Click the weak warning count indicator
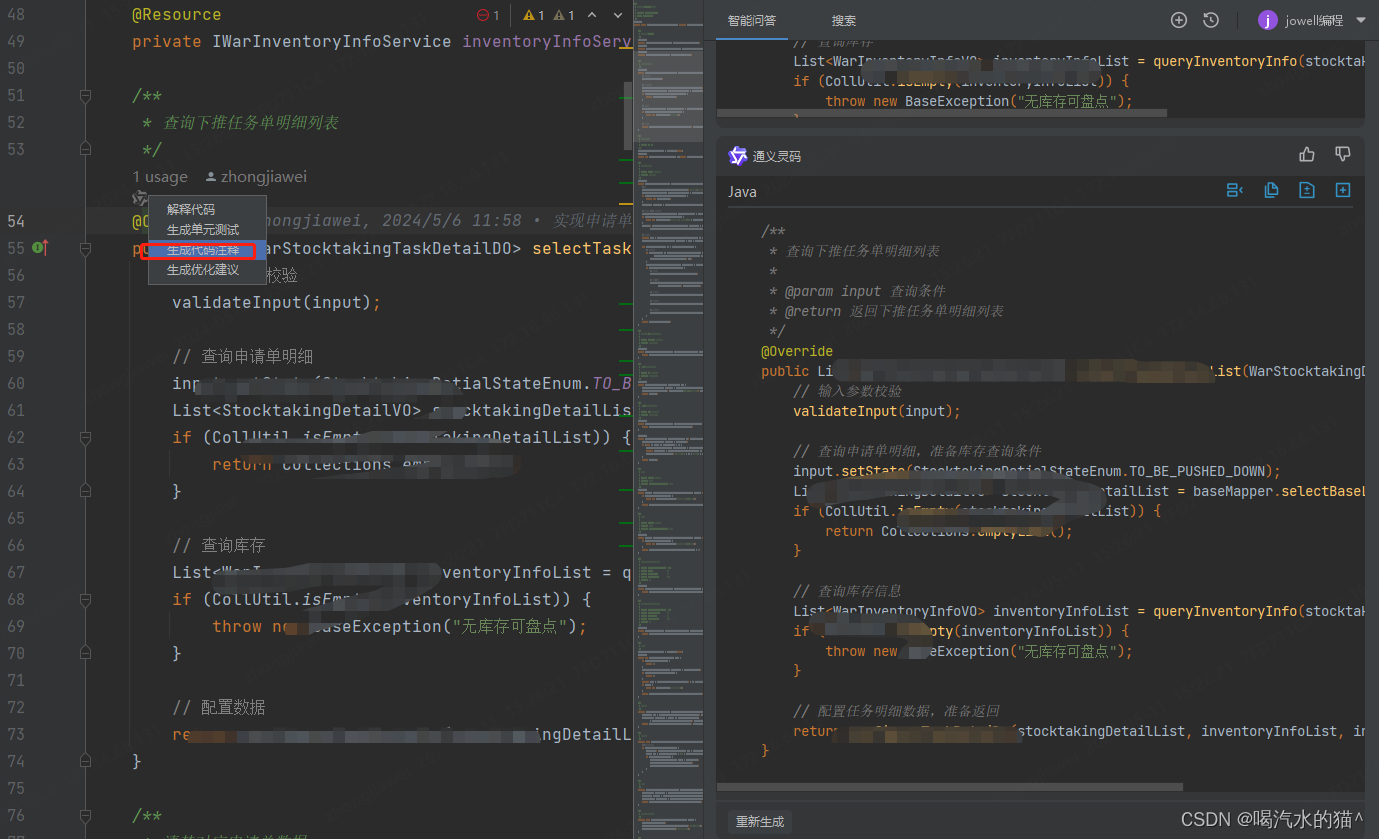 coord(565,15)
